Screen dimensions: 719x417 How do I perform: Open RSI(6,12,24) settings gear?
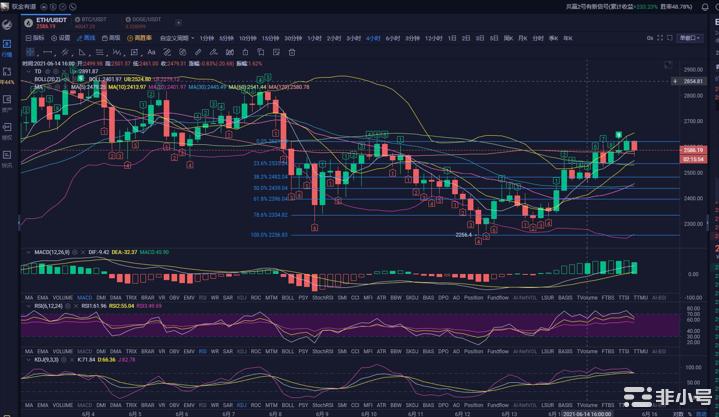pos(67,306)
